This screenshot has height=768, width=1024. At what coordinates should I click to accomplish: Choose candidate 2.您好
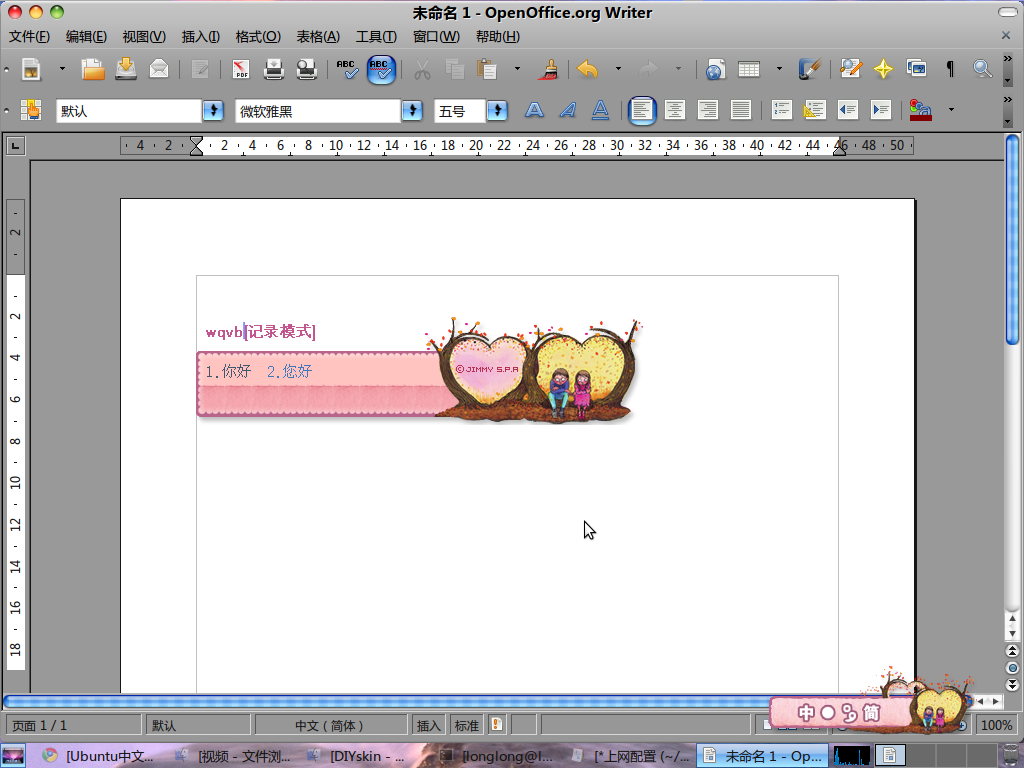click(289, 372)
